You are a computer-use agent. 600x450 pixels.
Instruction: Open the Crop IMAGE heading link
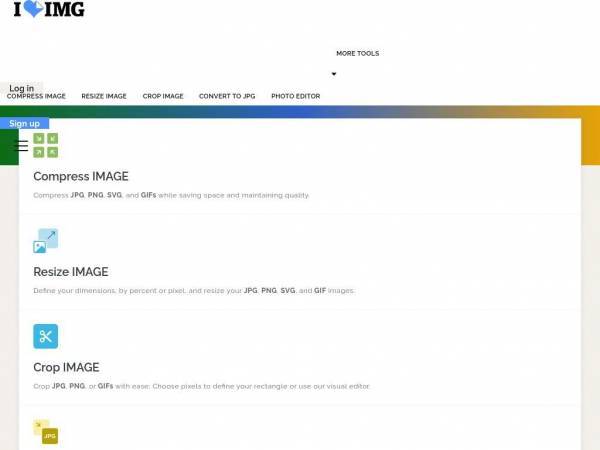pyautogui.click(x=66, y=367)
